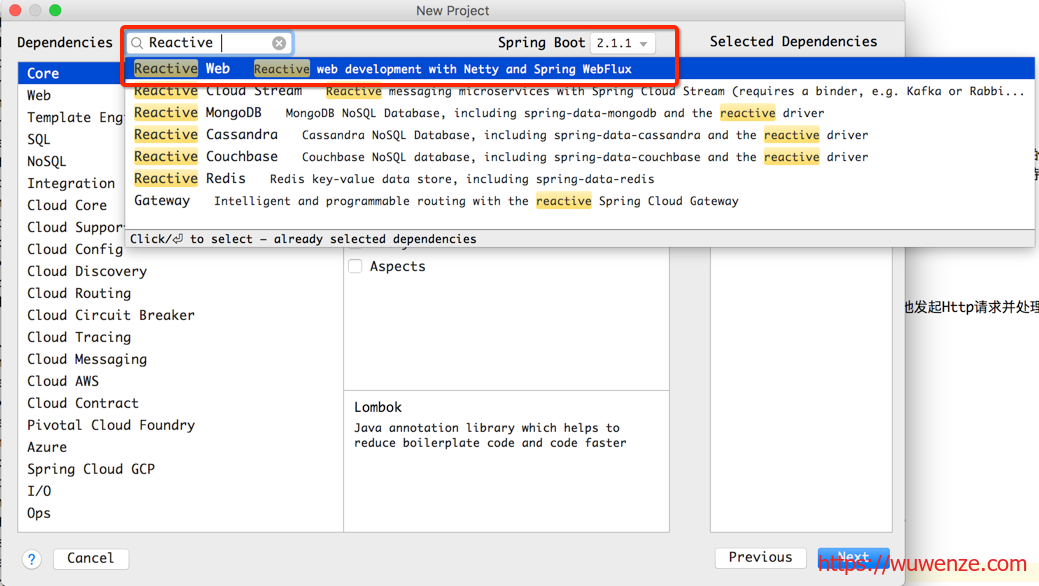Screen dimensions: 1039x586
Task: Open the Spring Boot version dropdown
Action: [622, 43]
